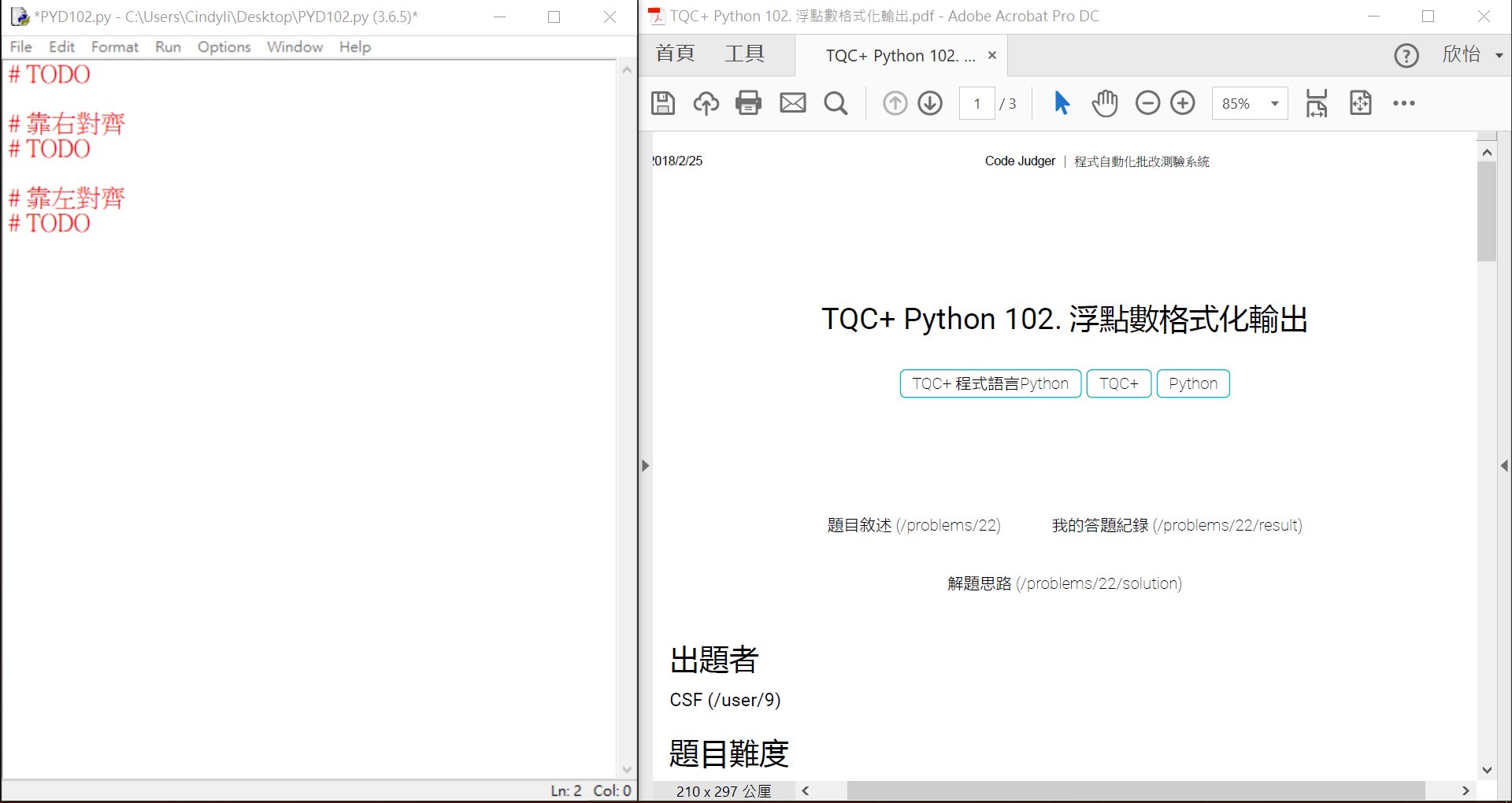Click the Ln: 2 status indicator in IDLE
The image size is (1512, 803).
pyautogui.click(x=566, y=790)
